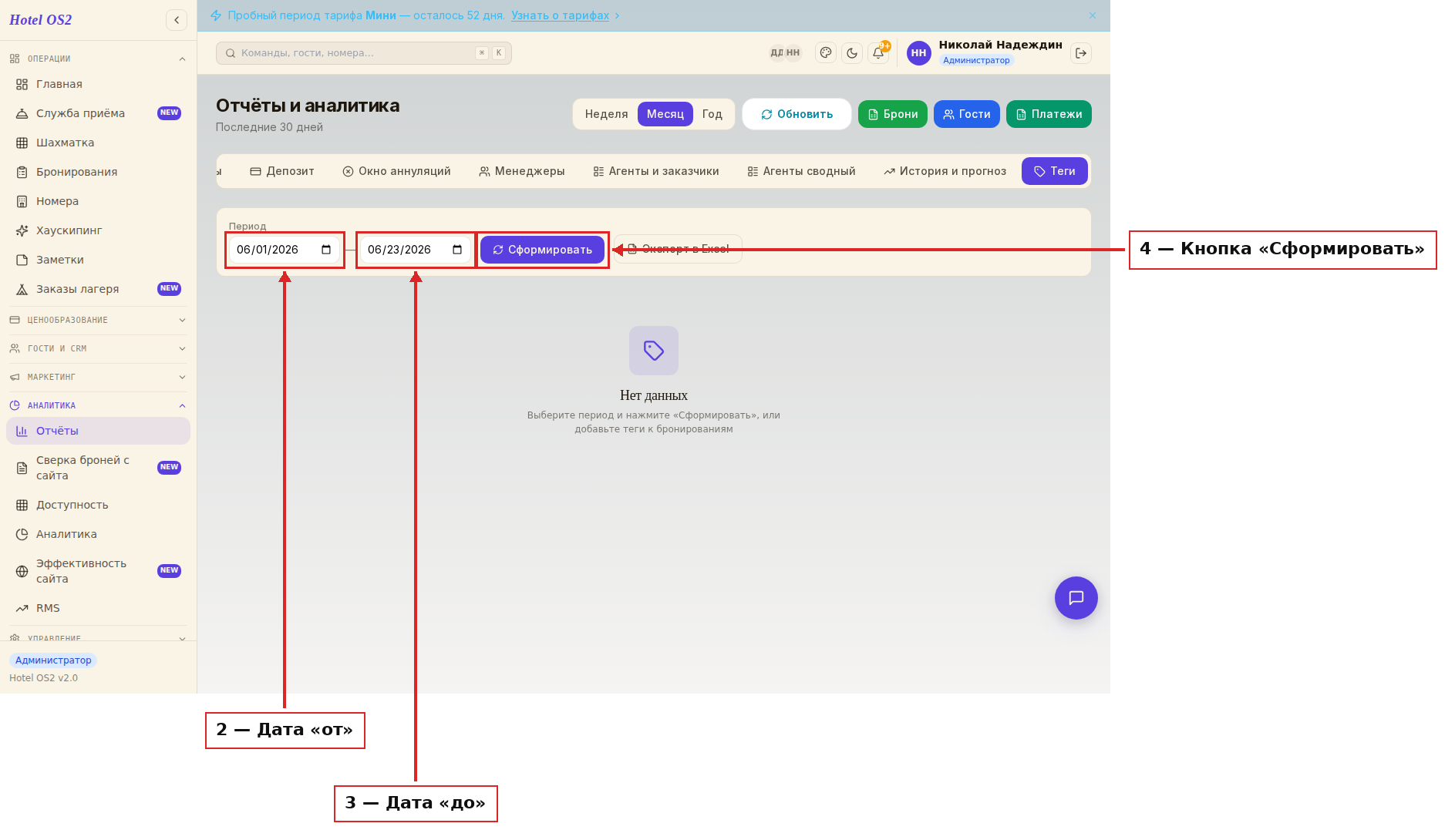This screenshot has width=1455, height=840.
Task: Click the search field for commands and guests
Action: coord(364,53)
